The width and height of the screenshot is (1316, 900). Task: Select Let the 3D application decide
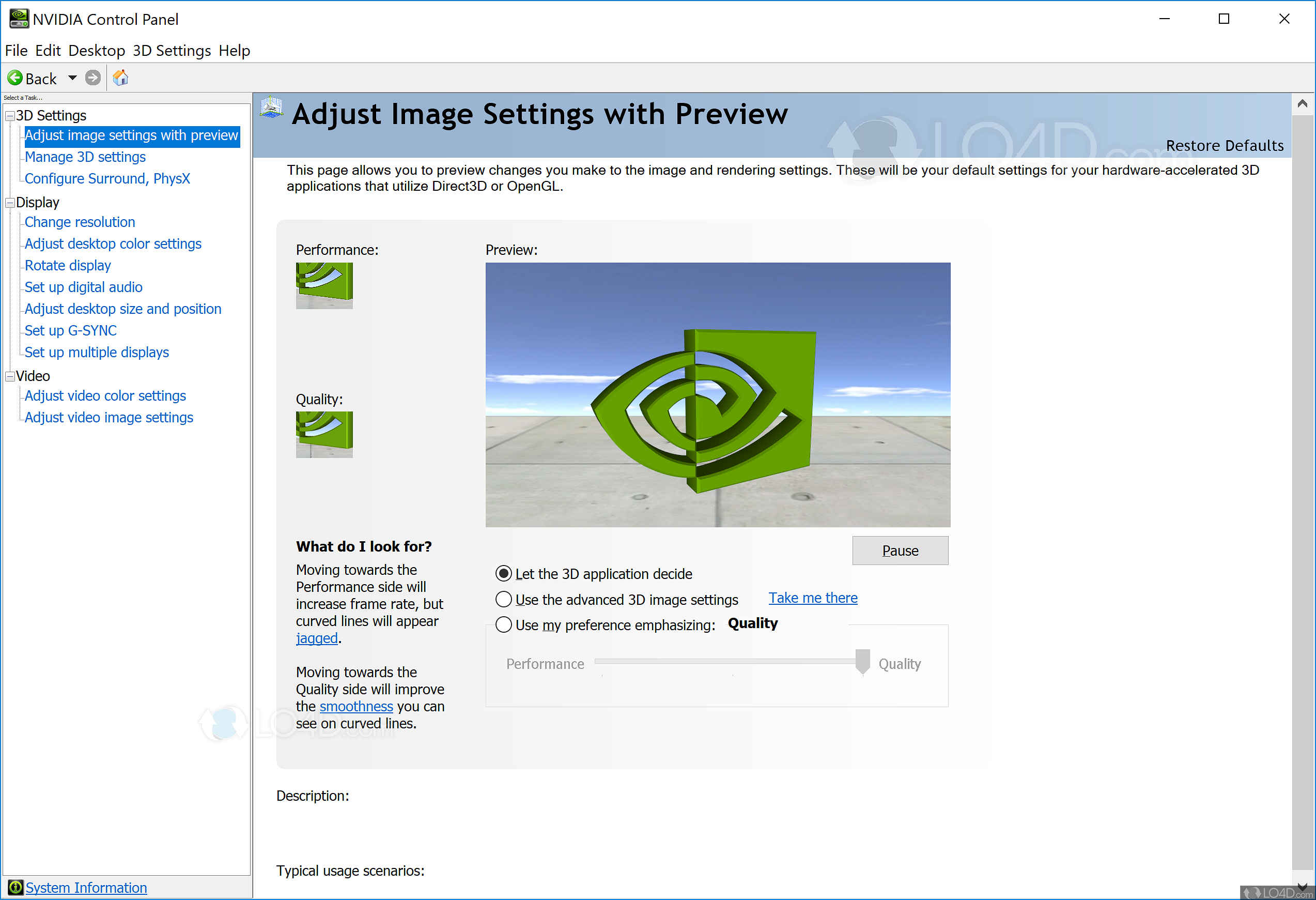click(503, 574)
